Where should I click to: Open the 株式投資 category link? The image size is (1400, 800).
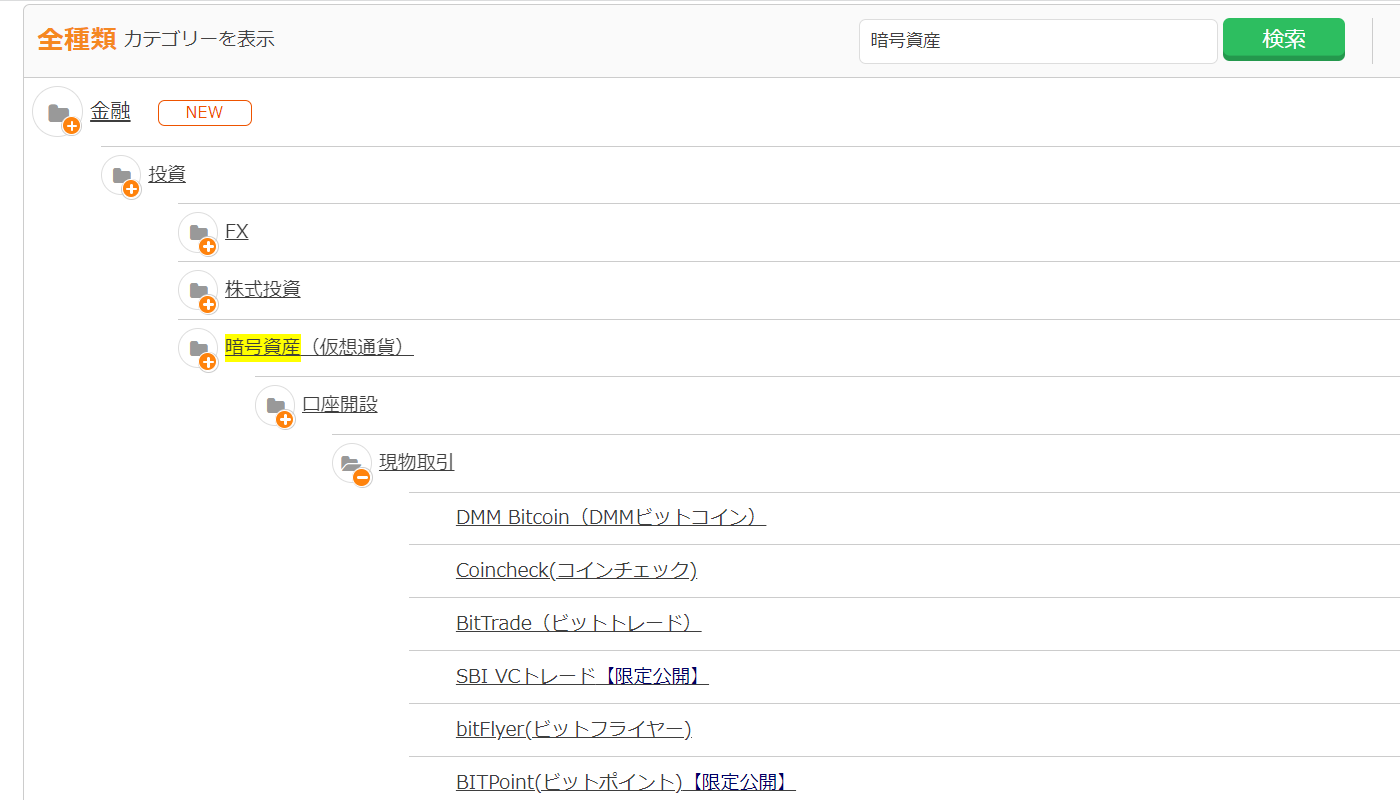pos(263,289)
